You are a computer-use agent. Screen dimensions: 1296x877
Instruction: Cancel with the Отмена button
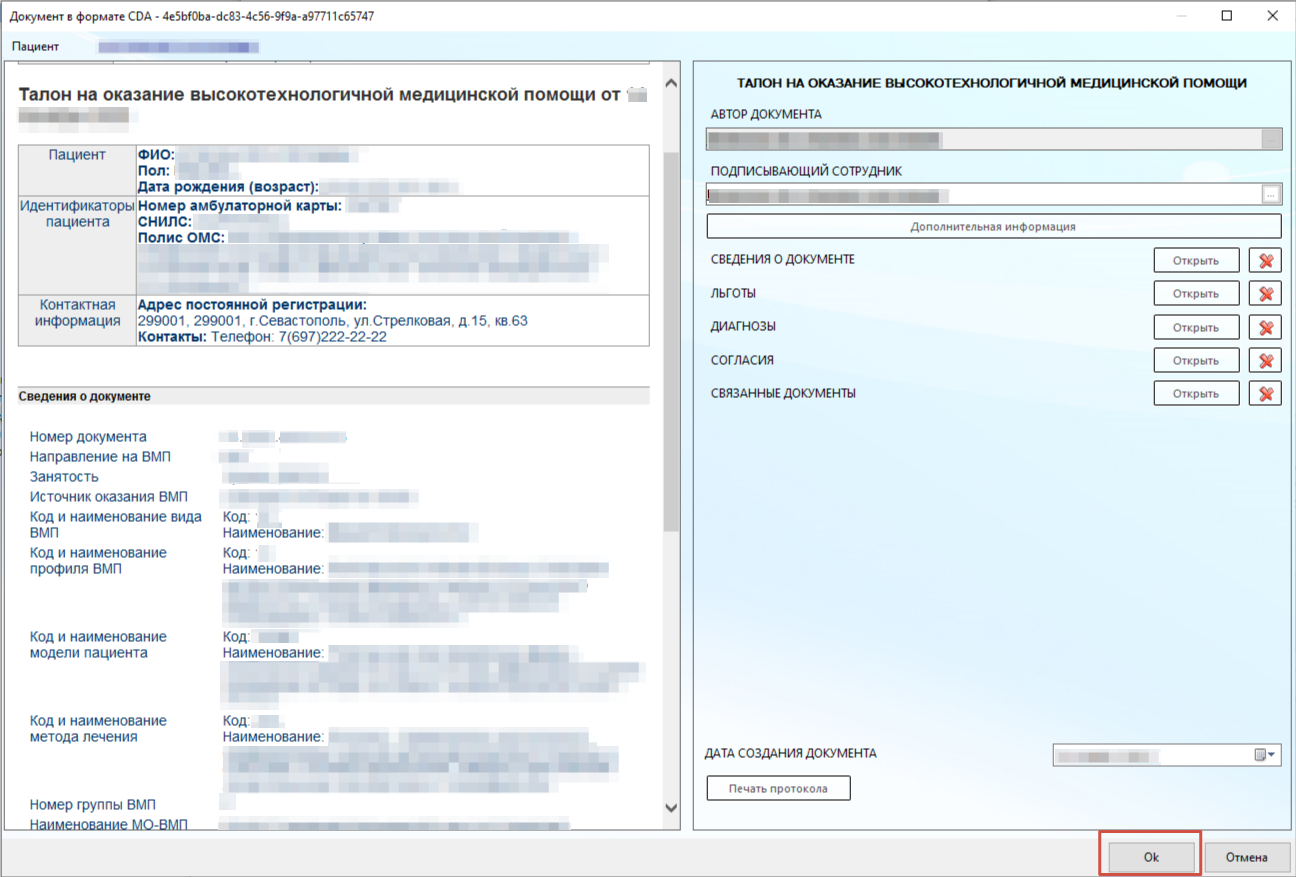coord(1245,857)
